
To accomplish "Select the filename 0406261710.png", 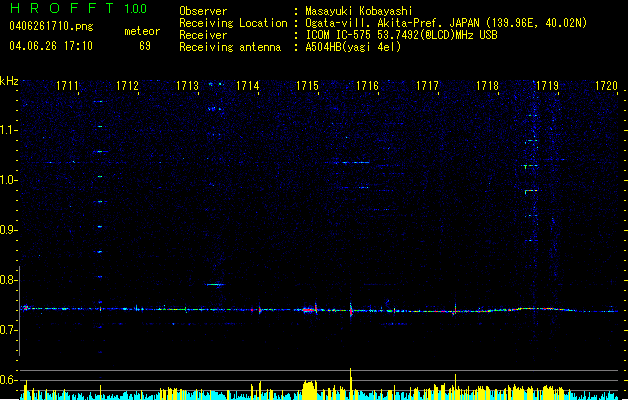I will click(51, 26).
